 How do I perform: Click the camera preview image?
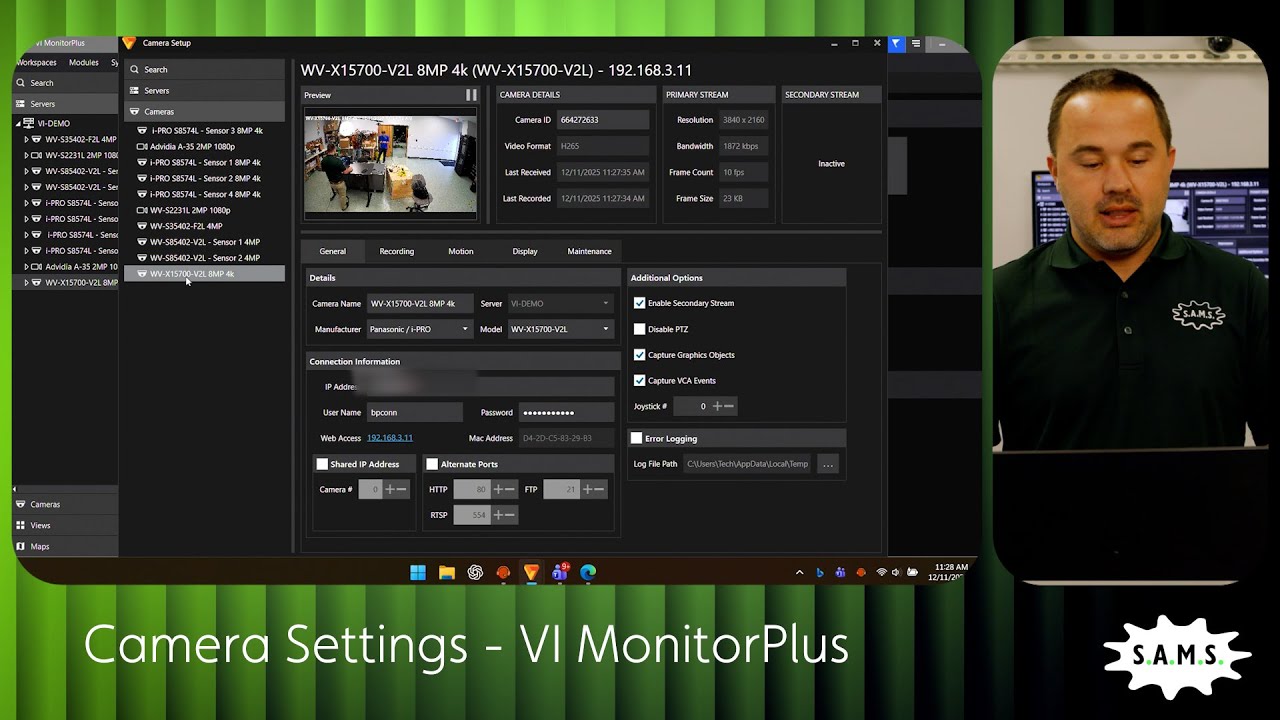click(x=390, y=163)
